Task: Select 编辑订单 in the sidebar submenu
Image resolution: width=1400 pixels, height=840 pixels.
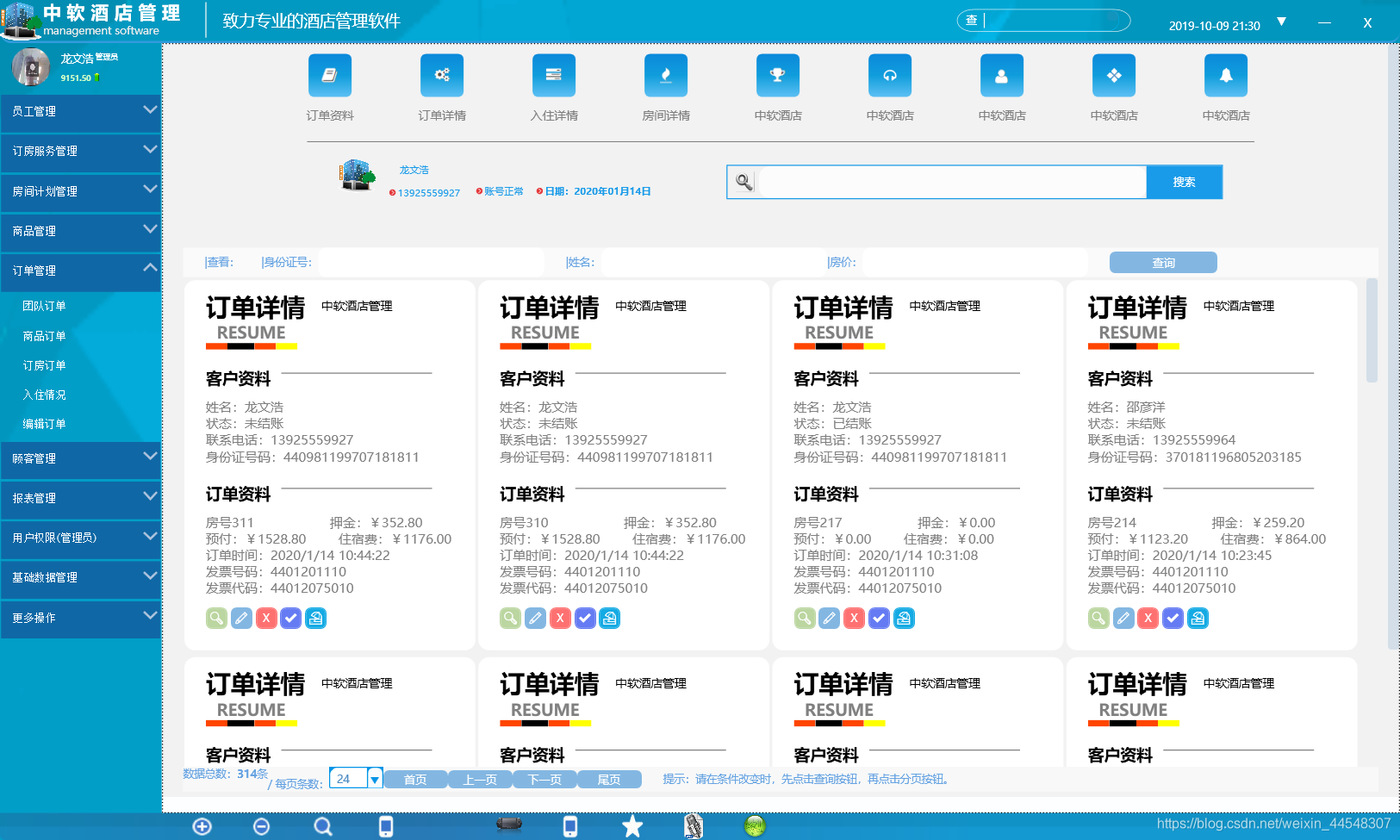Action: tap(45, 424)
